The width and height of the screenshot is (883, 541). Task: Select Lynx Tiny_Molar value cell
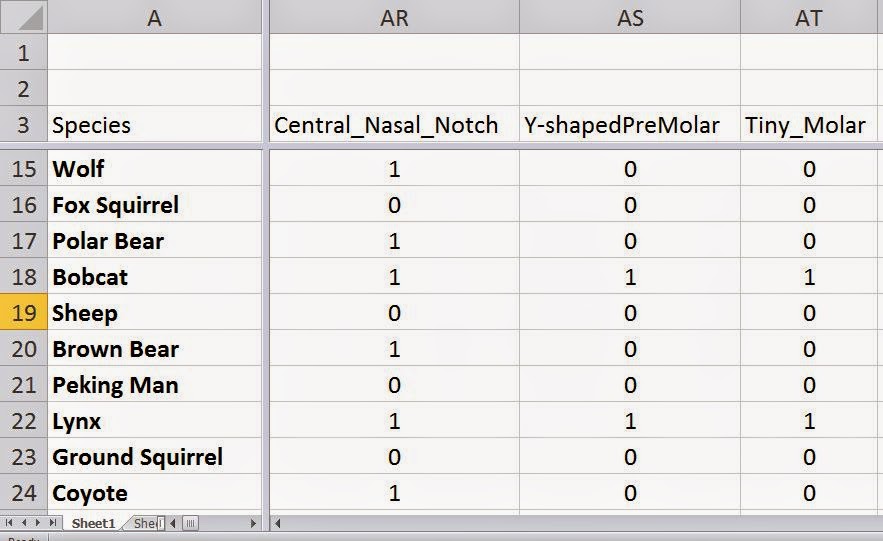point(809,421)
